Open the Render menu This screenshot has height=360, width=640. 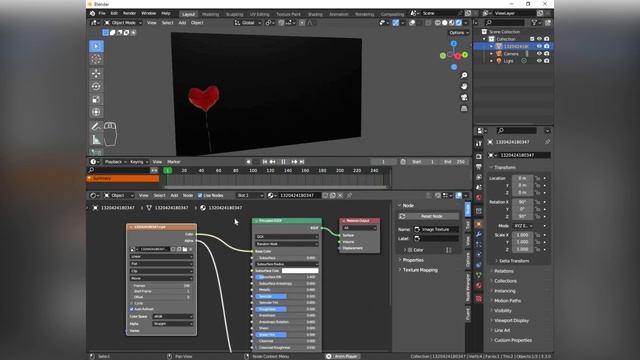point(129,13)
